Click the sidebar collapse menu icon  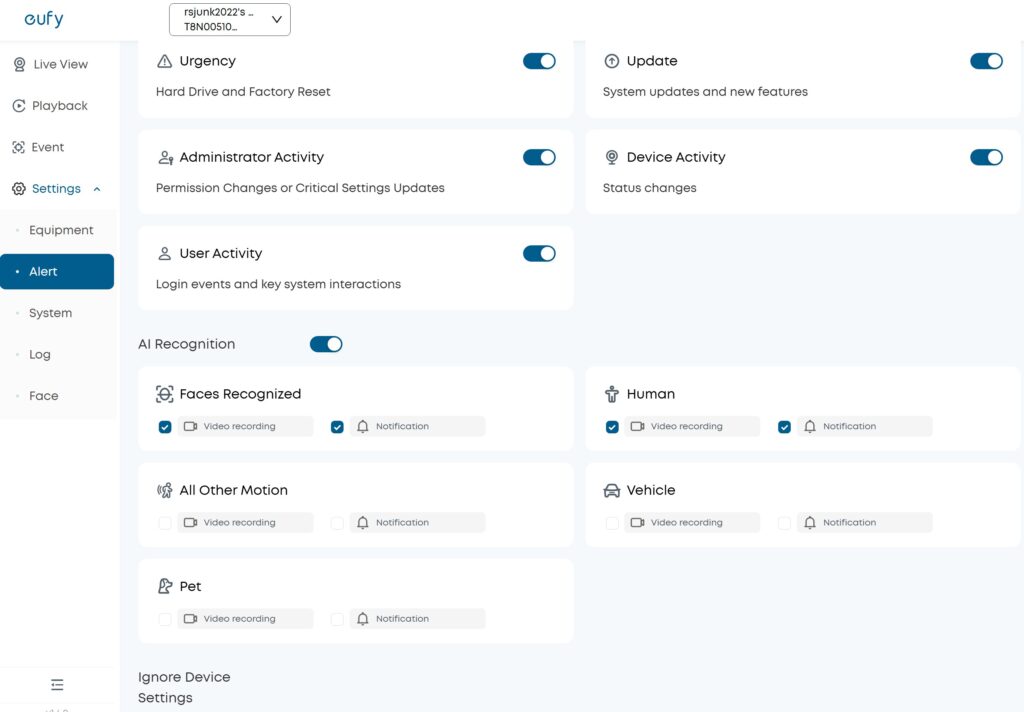point(57,685)
